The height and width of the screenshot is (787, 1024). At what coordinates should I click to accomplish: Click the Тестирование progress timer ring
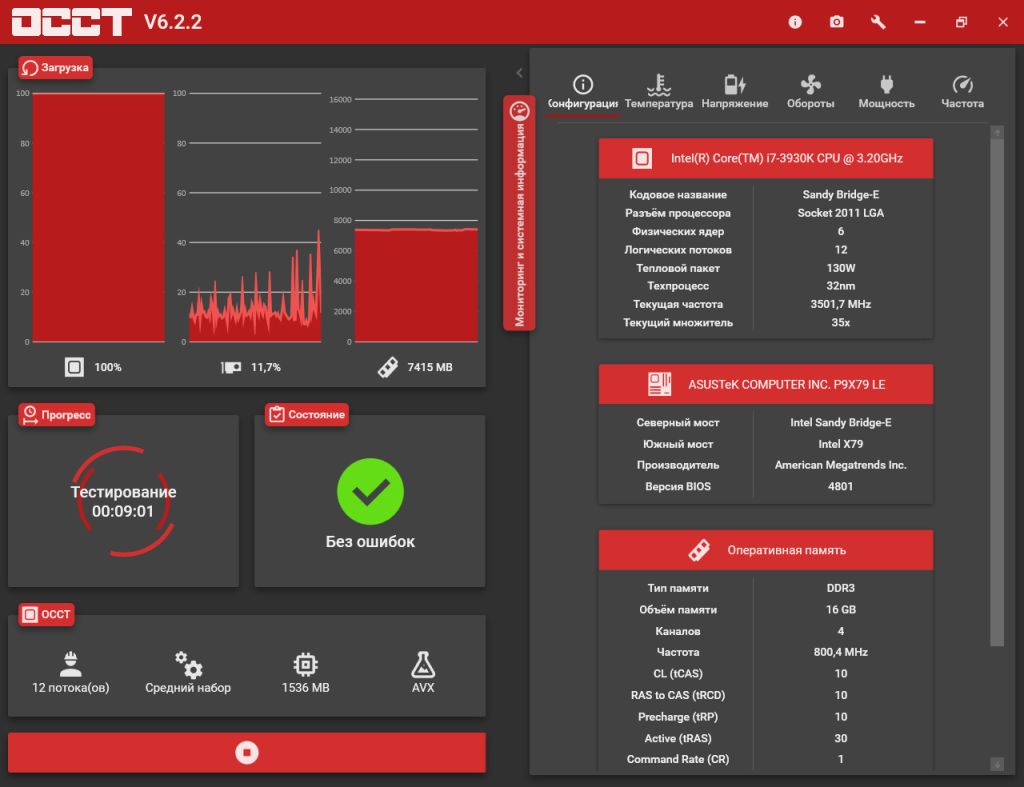click(x=123, y=501)
